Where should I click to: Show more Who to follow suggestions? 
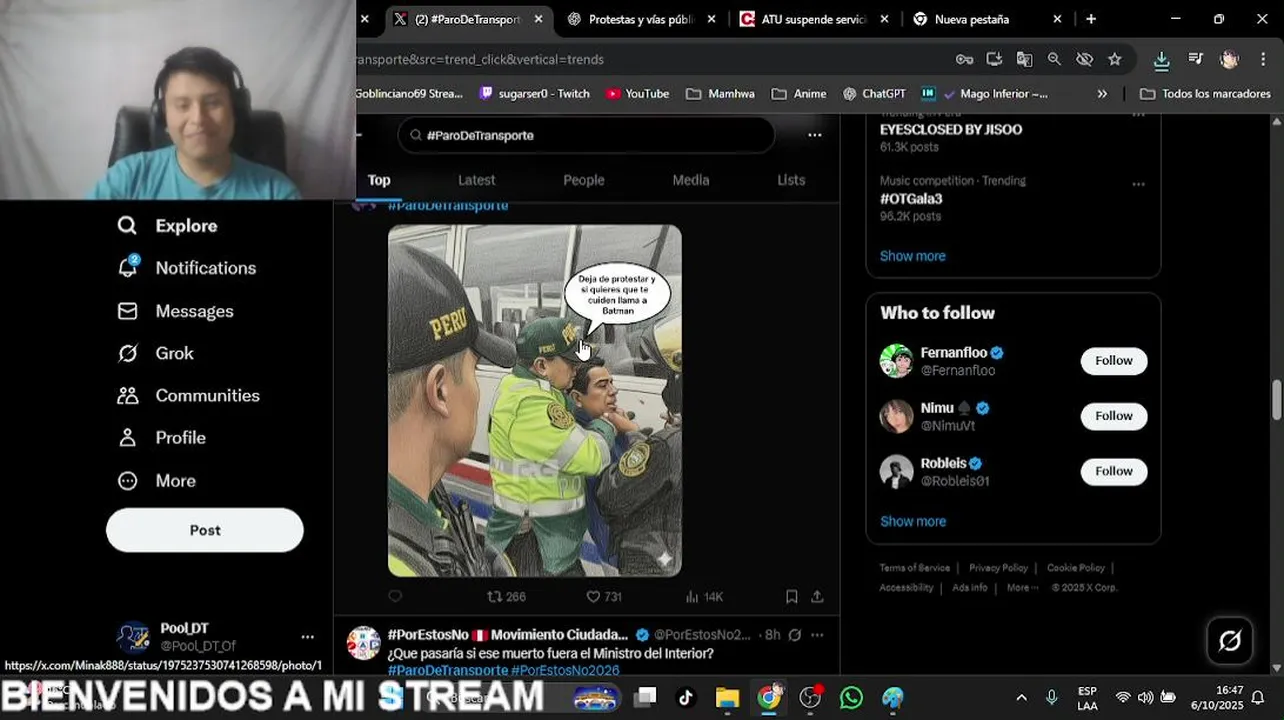pyautogui.click(x=913, y=521)
